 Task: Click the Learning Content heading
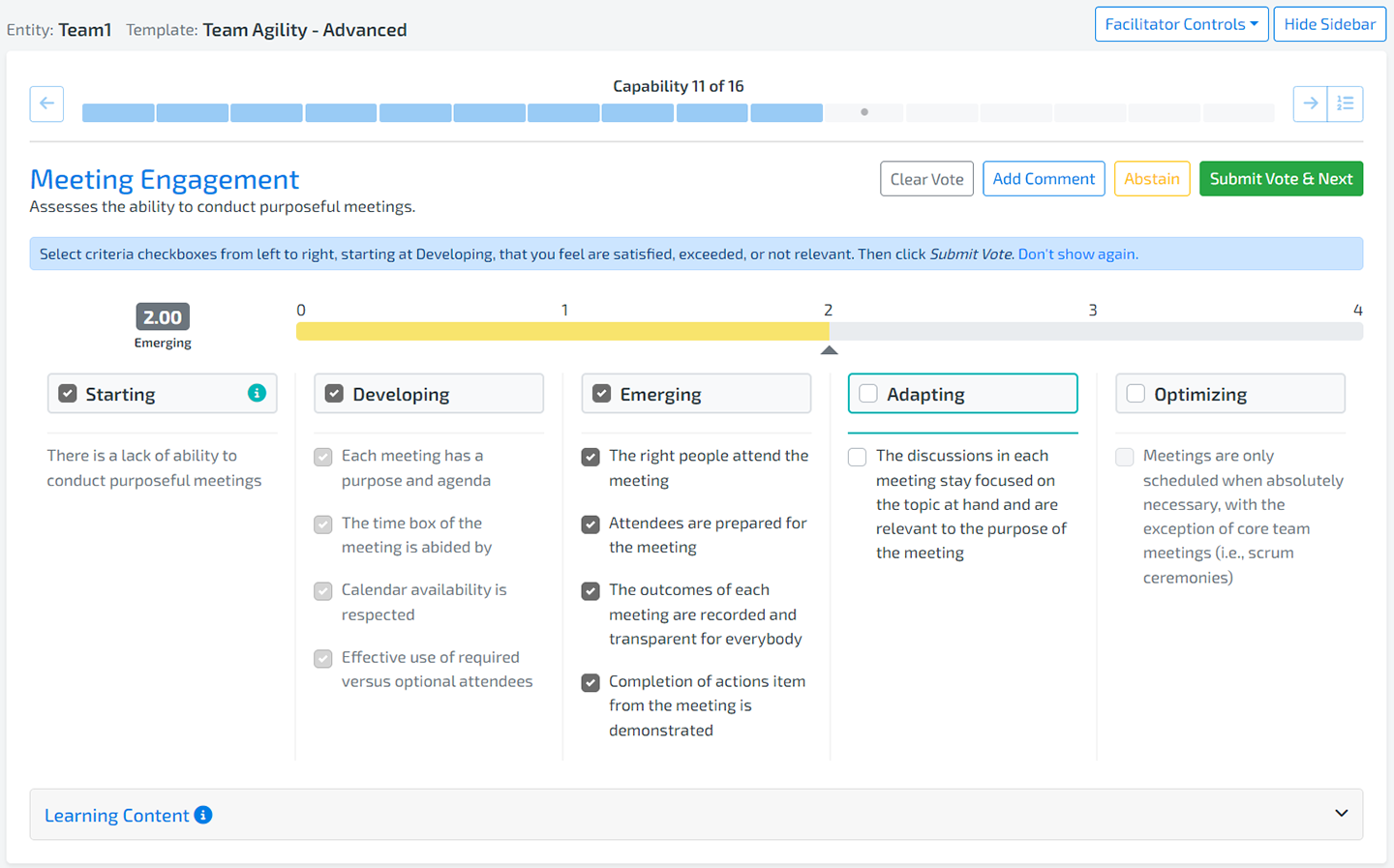click(x=117, y=816)
